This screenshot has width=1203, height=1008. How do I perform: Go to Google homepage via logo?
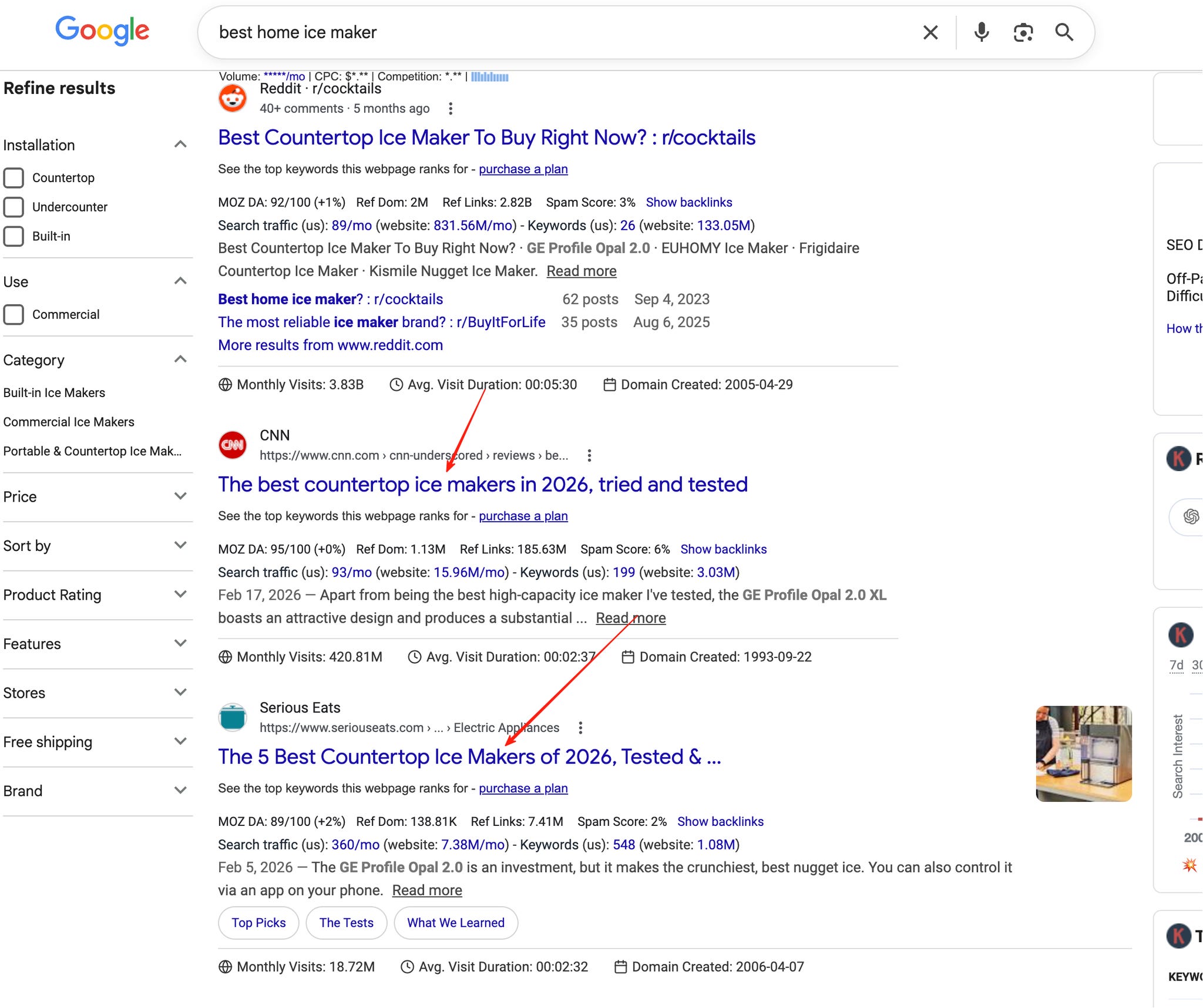coord(102,31)
